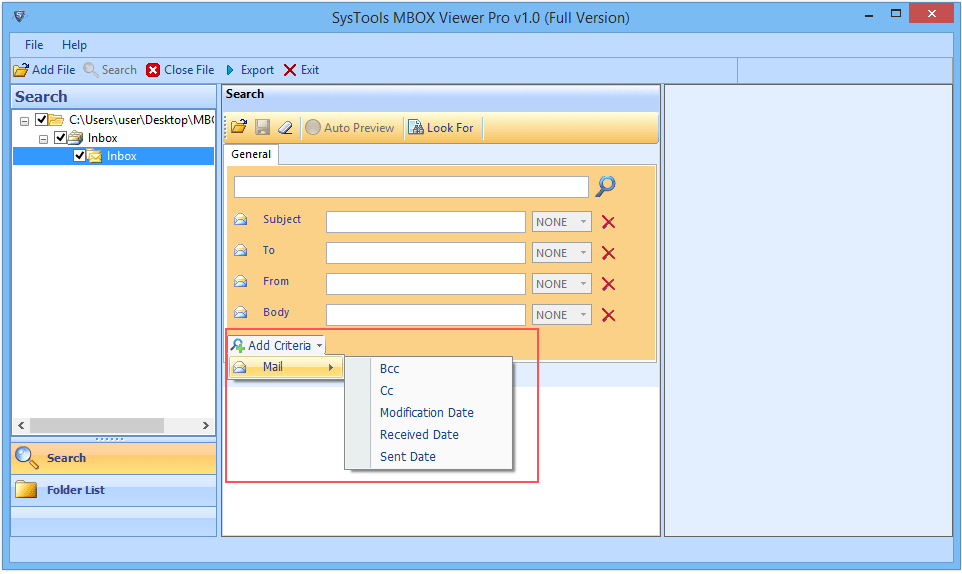The image size is (962, 574).
Task: Select the parent Inbox folder label
Action: (x=102, y=138)
